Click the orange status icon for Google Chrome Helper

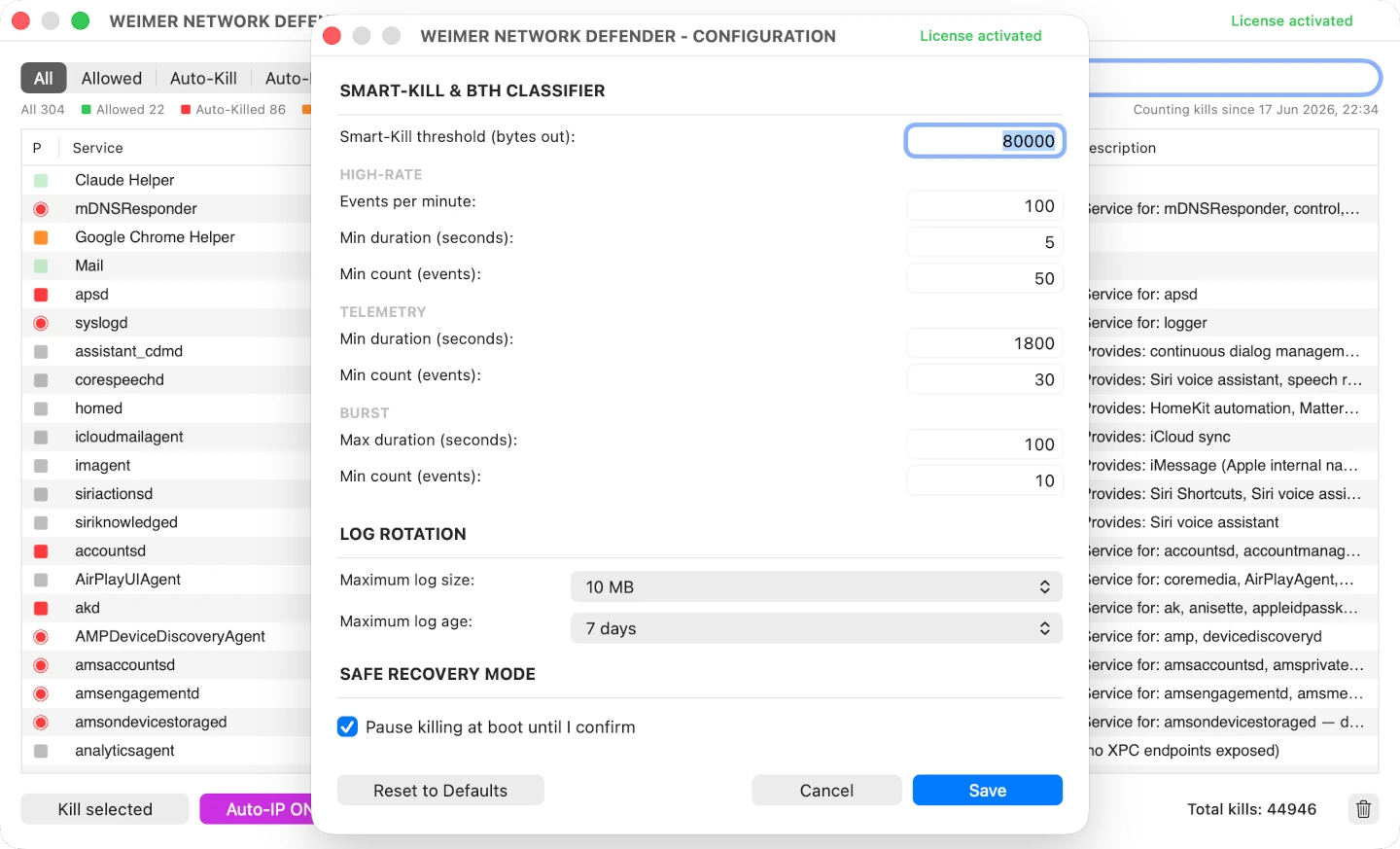tap(41, 237)
